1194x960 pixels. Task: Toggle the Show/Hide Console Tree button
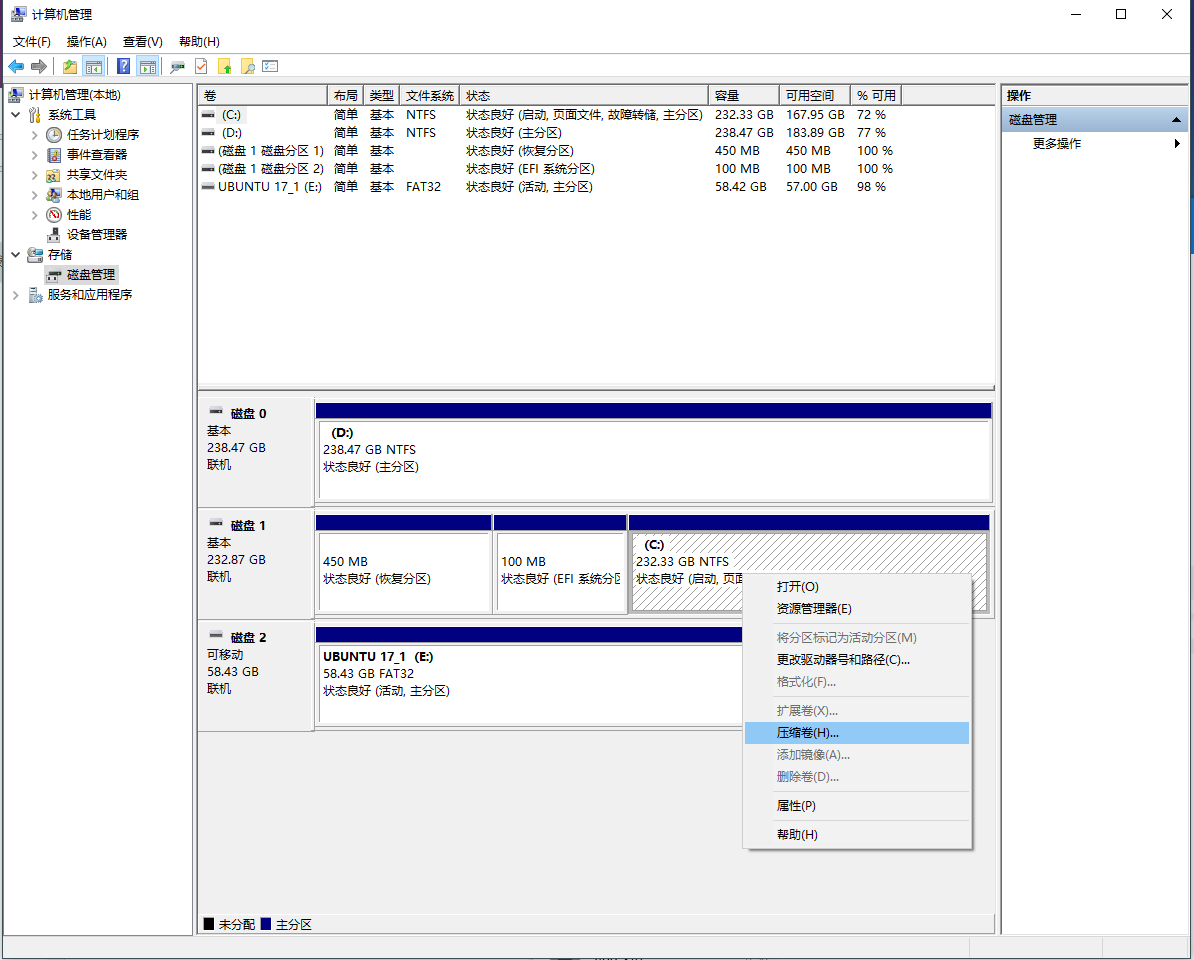94,67
